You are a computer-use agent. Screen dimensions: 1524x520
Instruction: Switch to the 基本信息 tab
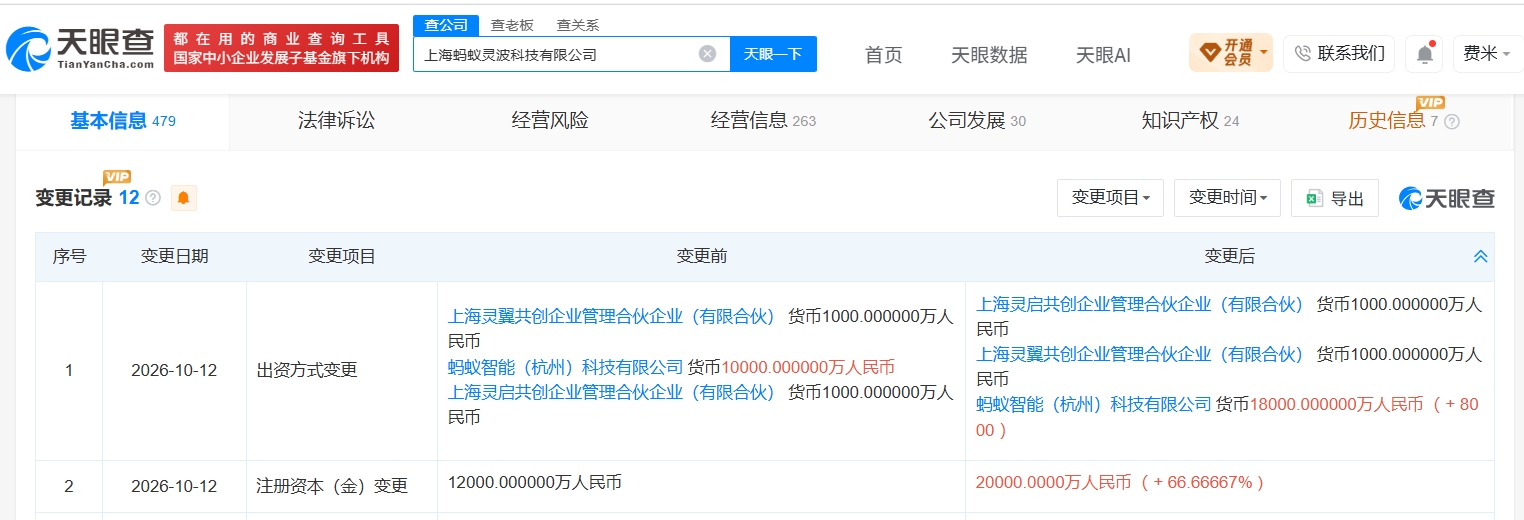click(122, 121)
